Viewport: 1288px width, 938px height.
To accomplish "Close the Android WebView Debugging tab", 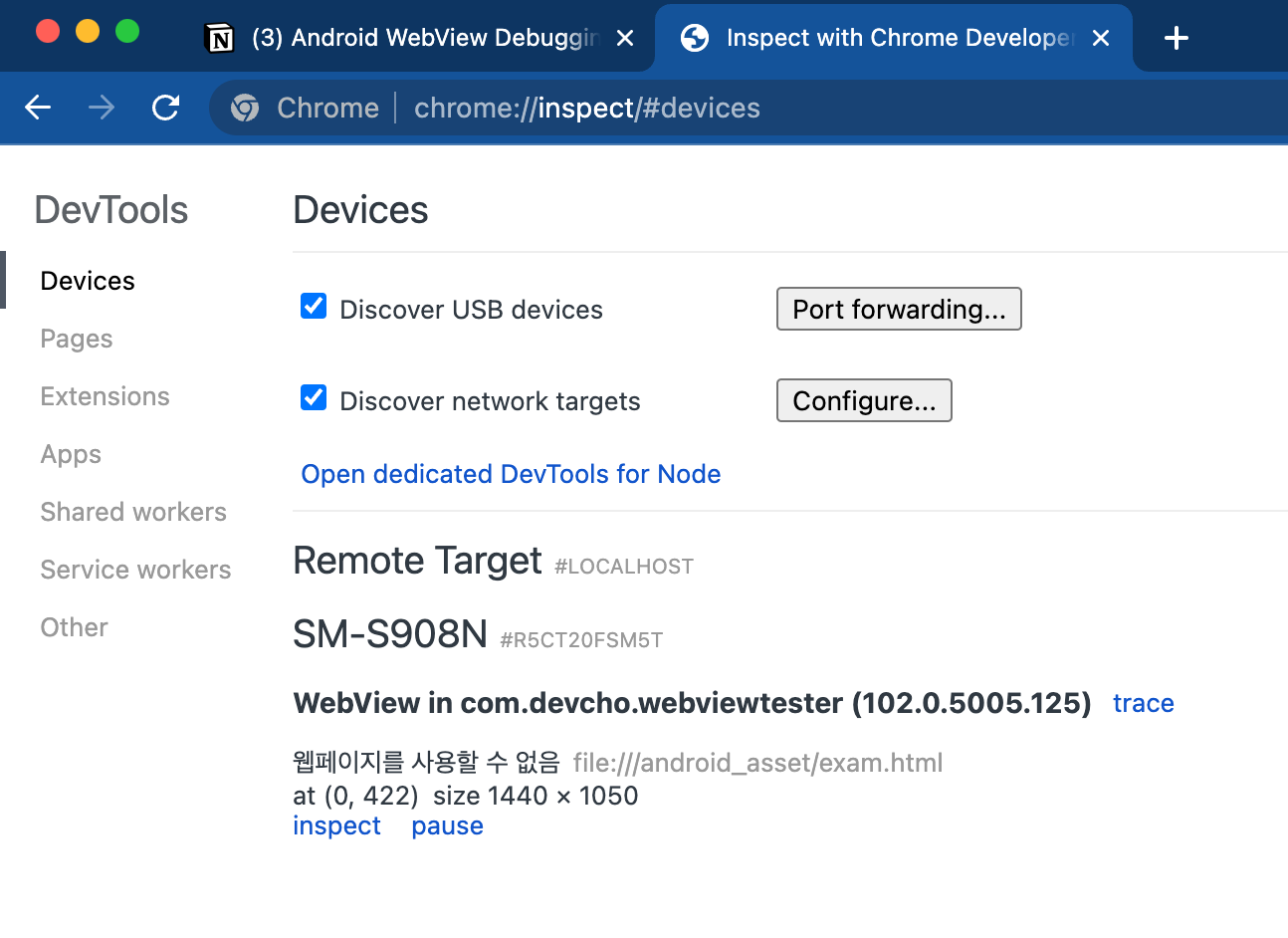I will coord(625,38).
